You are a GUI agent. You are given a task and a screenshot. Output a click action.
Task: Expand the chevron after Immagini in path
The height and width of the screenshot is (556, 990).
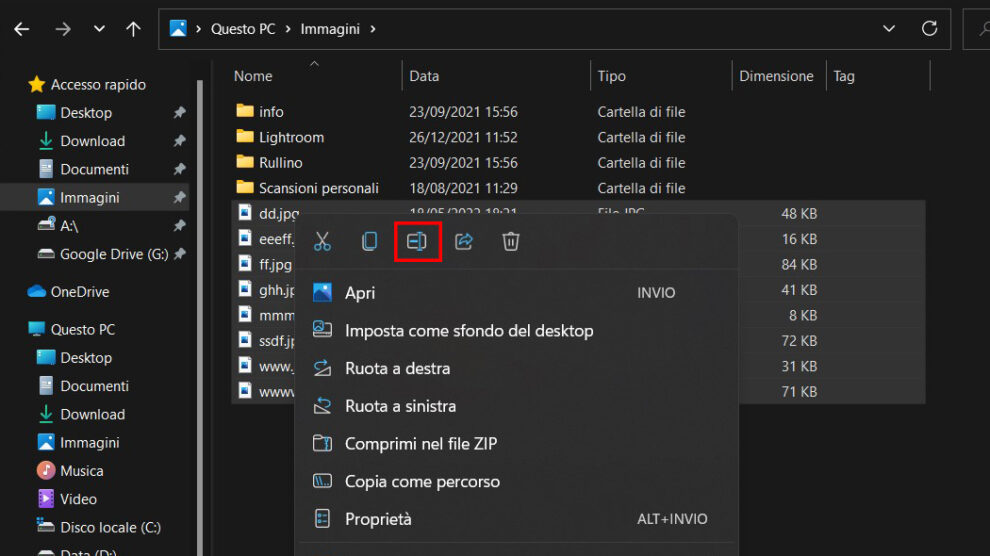[373, 29]
